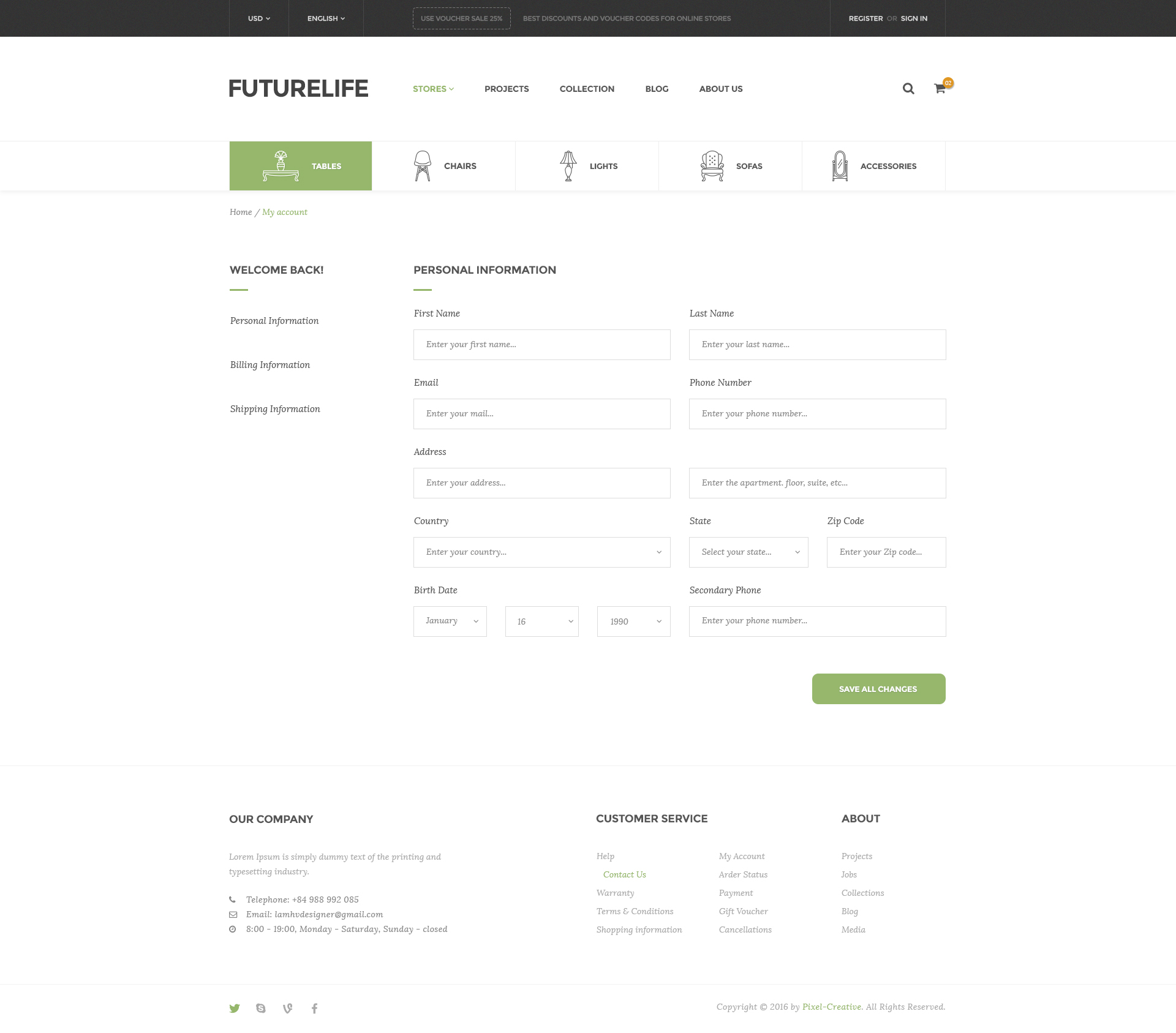Click the search magnifier icon
The height and width of the screenshot is (1033, 1176).
point(908,89)
